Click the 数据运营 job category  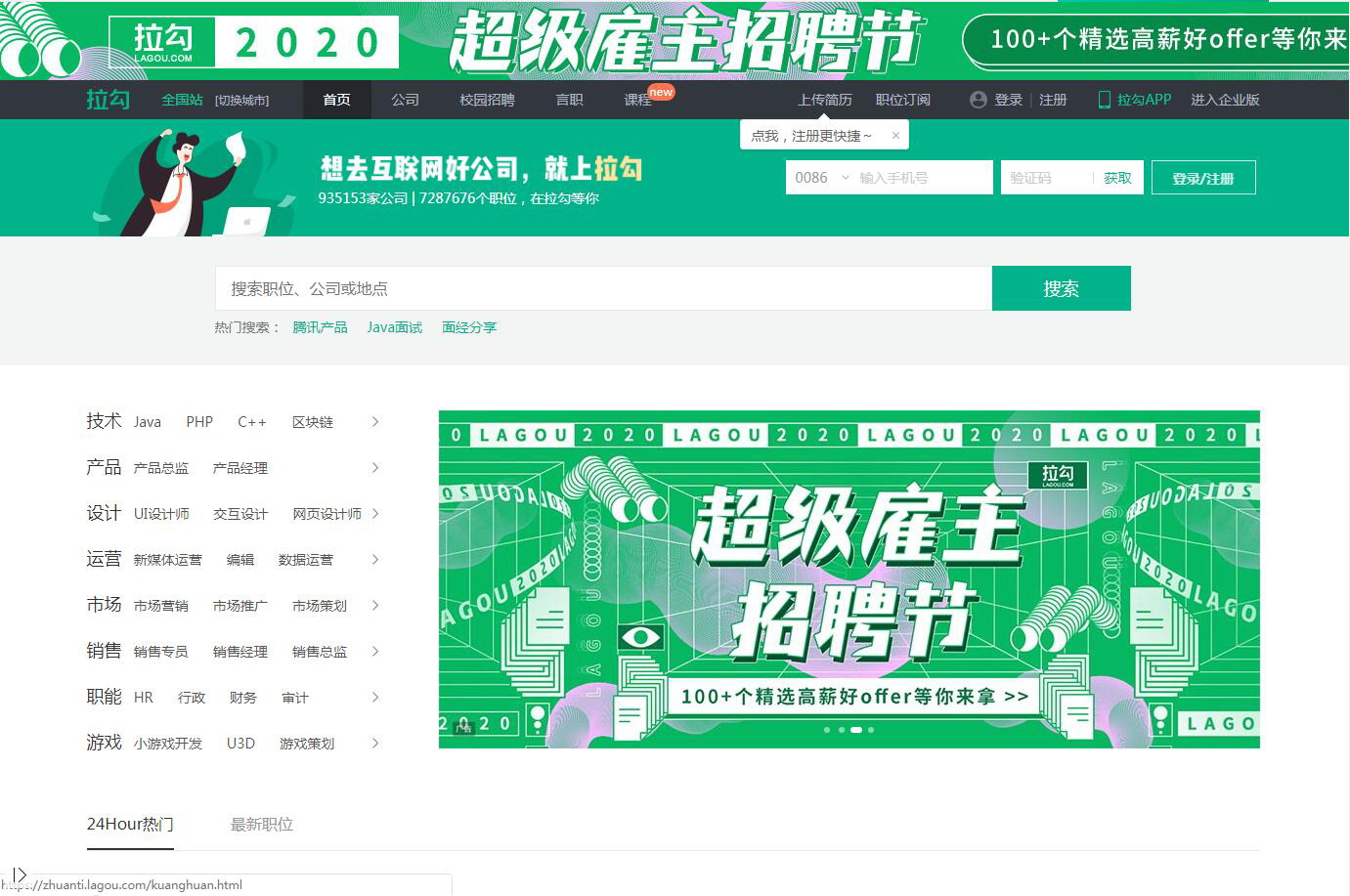pos(306,560)
